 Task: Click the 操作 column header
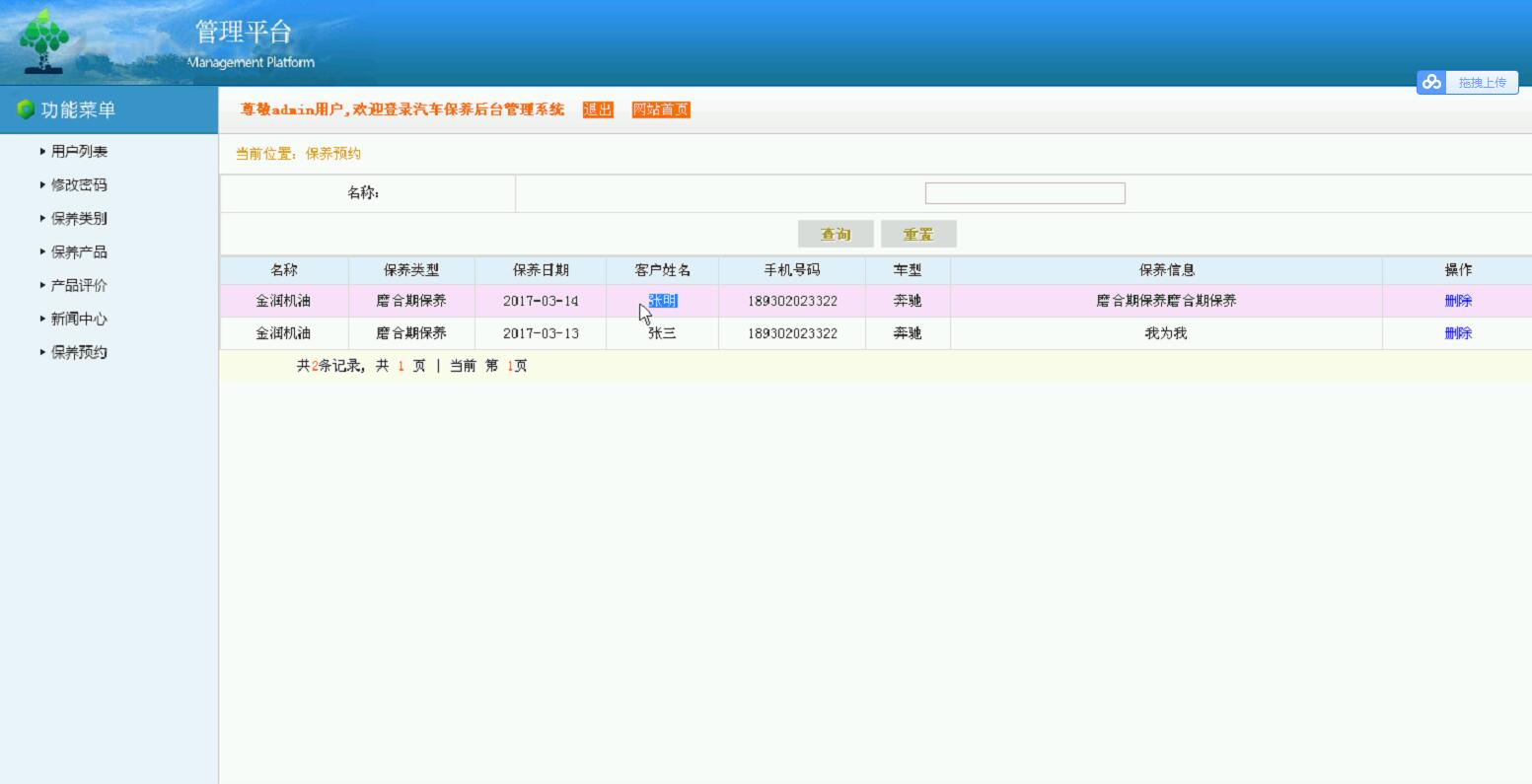point(1458,270)
